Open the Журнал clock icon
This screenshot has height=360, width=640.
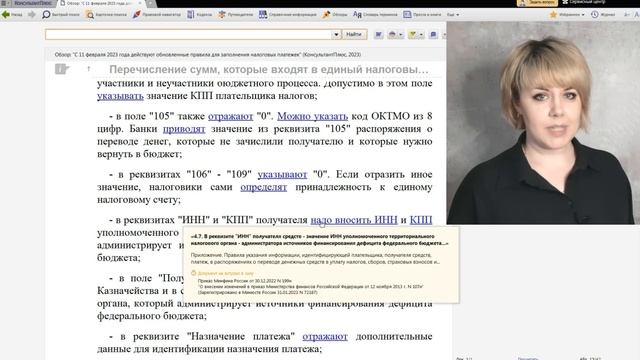coord(603,14)
